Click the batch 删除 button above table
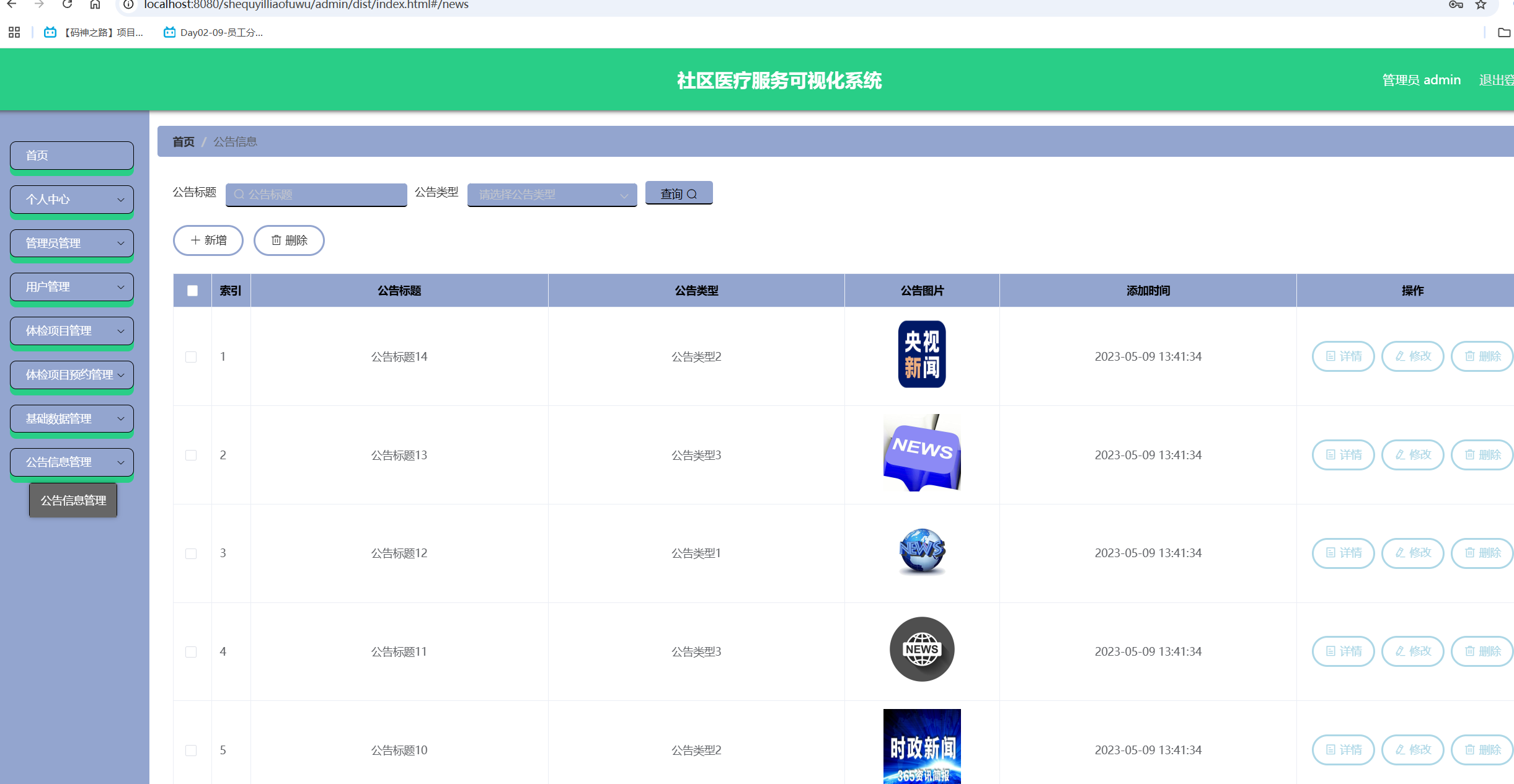This screenshot has height=784, width=1514. point(289,240)
